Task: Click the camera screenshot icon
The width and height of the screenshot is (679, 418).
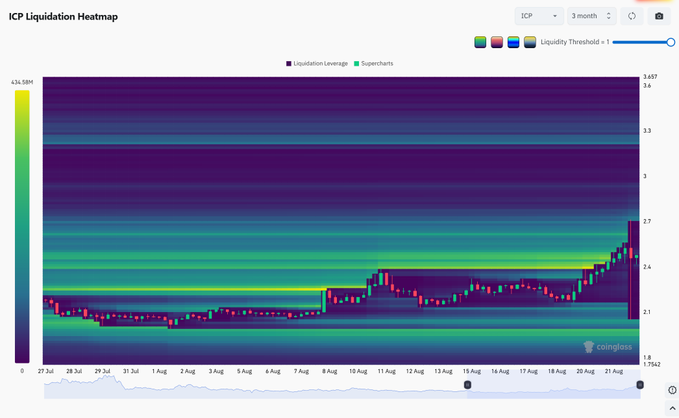Action: (x=659, y=16)
